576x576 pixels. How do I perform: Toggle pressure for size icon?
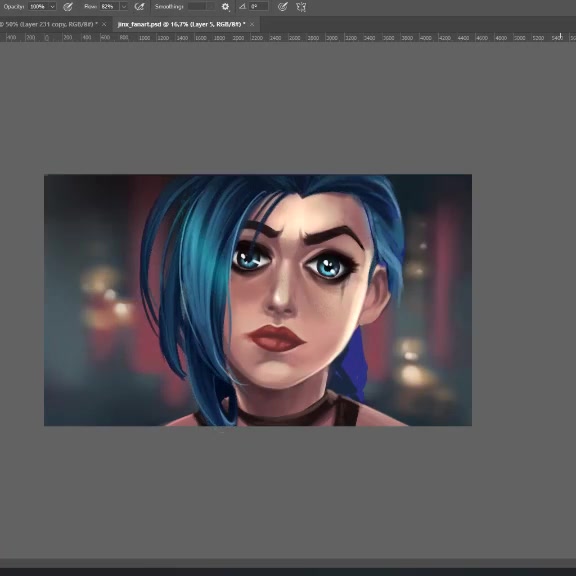point(282,7)
